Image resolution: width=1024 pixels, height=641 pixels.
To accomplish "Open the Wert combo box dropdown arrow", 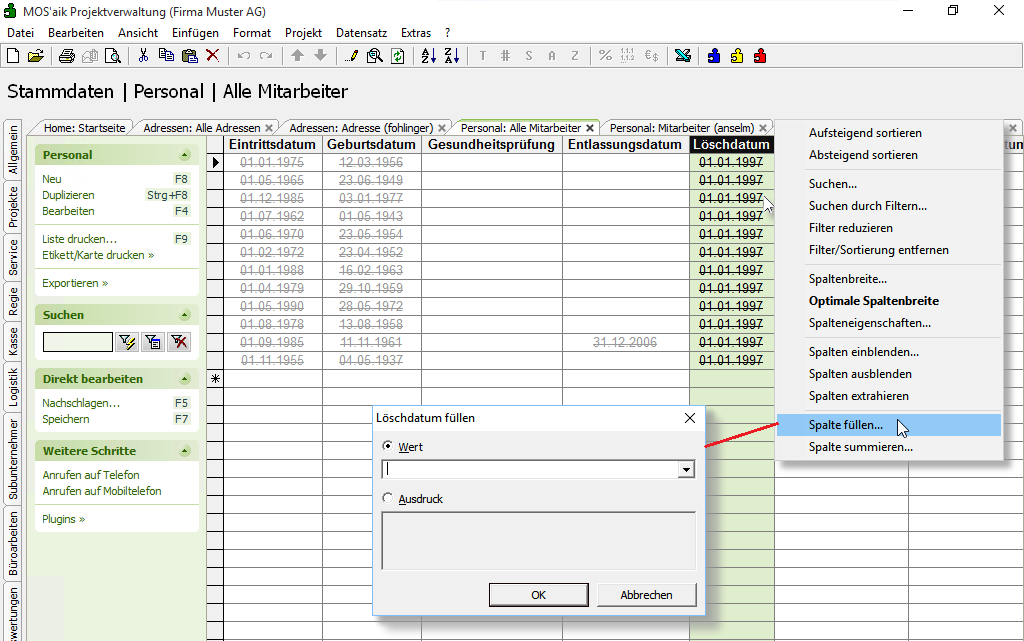I will pos(686,469).
